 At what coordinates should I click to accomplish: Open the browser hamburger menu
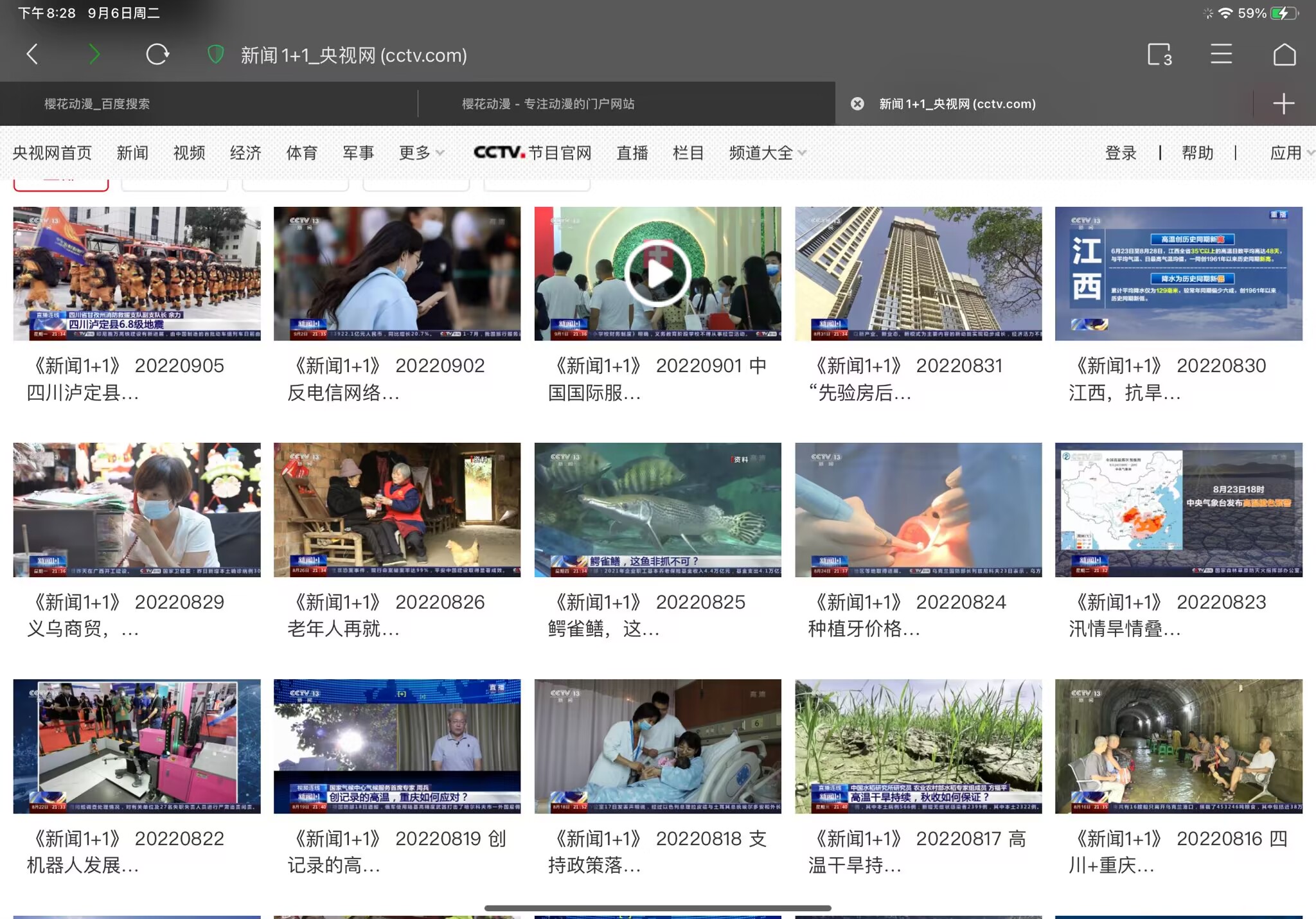pos(1221,55)
